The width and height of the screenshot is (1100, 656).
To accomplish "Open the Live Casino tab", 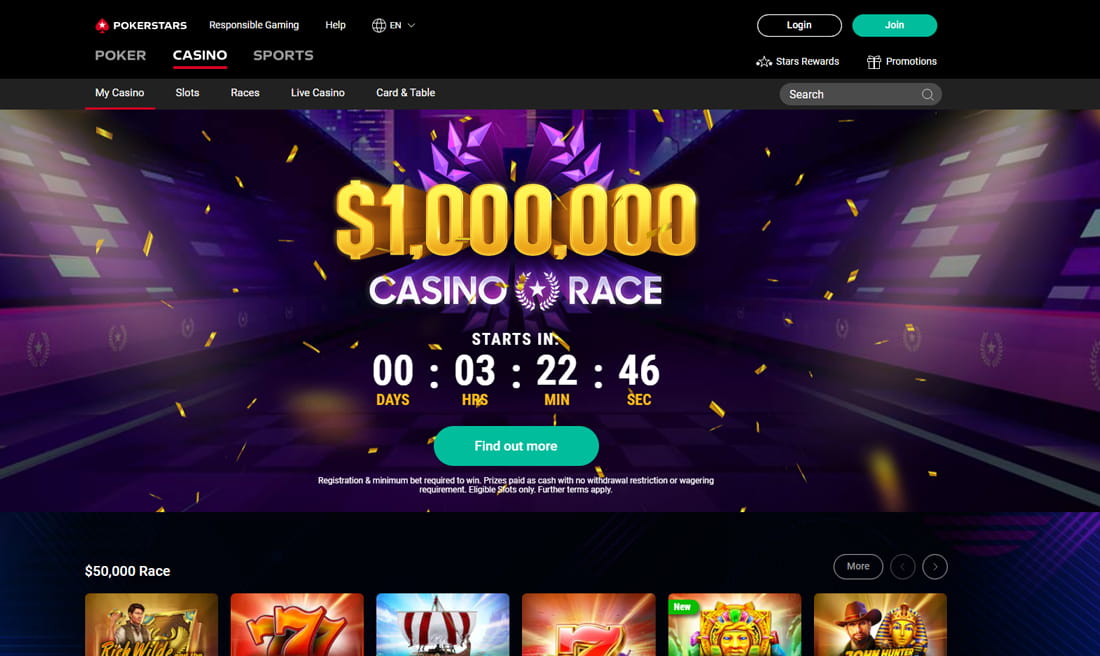I will pyautogui.click(x=318, y=93).
